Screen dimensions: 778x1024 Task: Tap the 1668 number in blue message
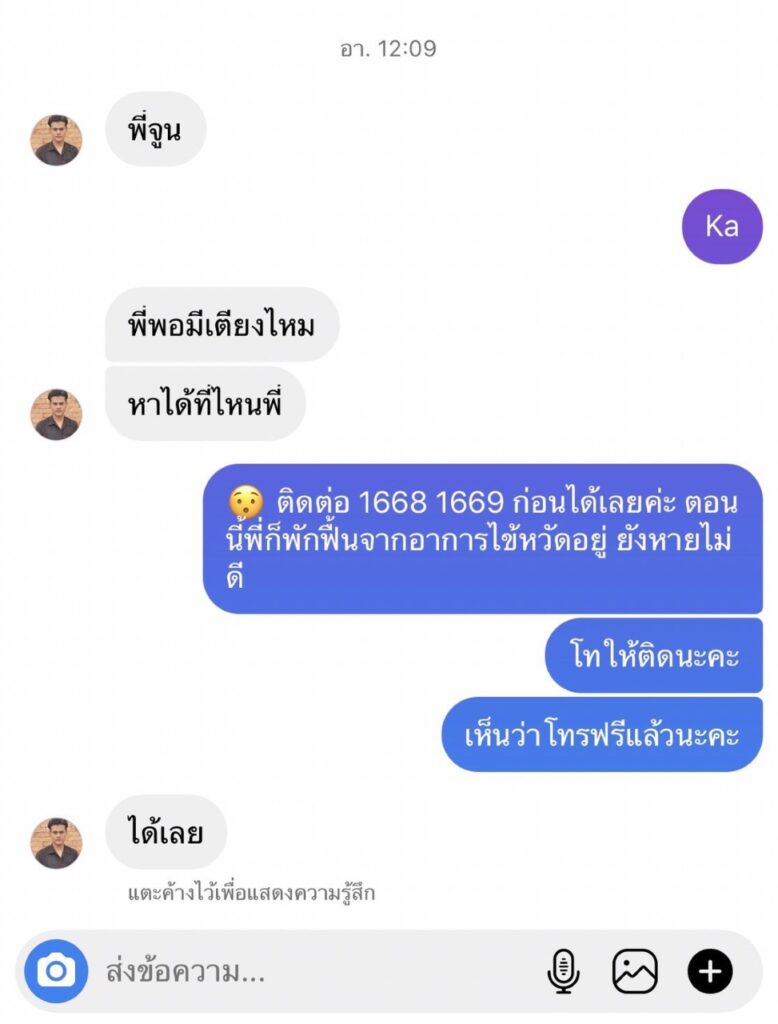392,502
